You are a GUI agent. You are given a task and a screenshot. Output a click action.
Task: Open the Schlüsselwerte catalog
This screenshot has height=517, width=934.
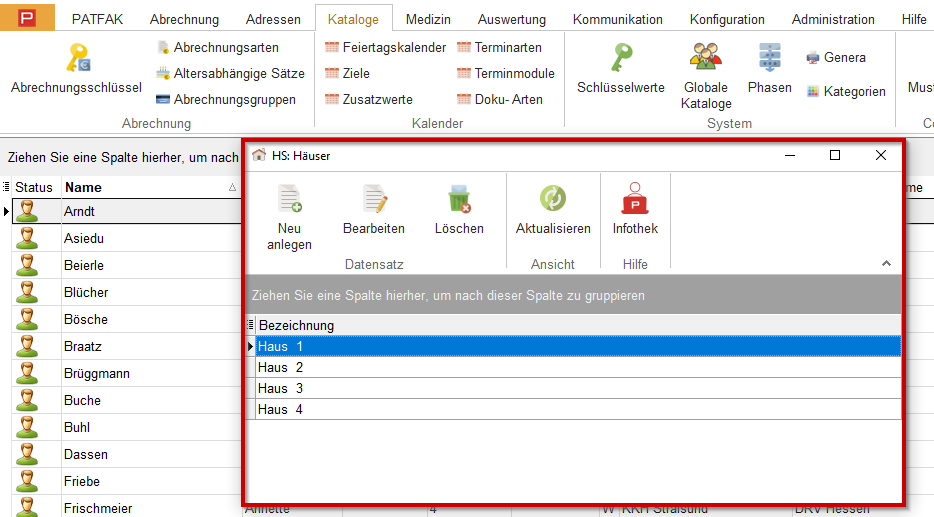620,59
